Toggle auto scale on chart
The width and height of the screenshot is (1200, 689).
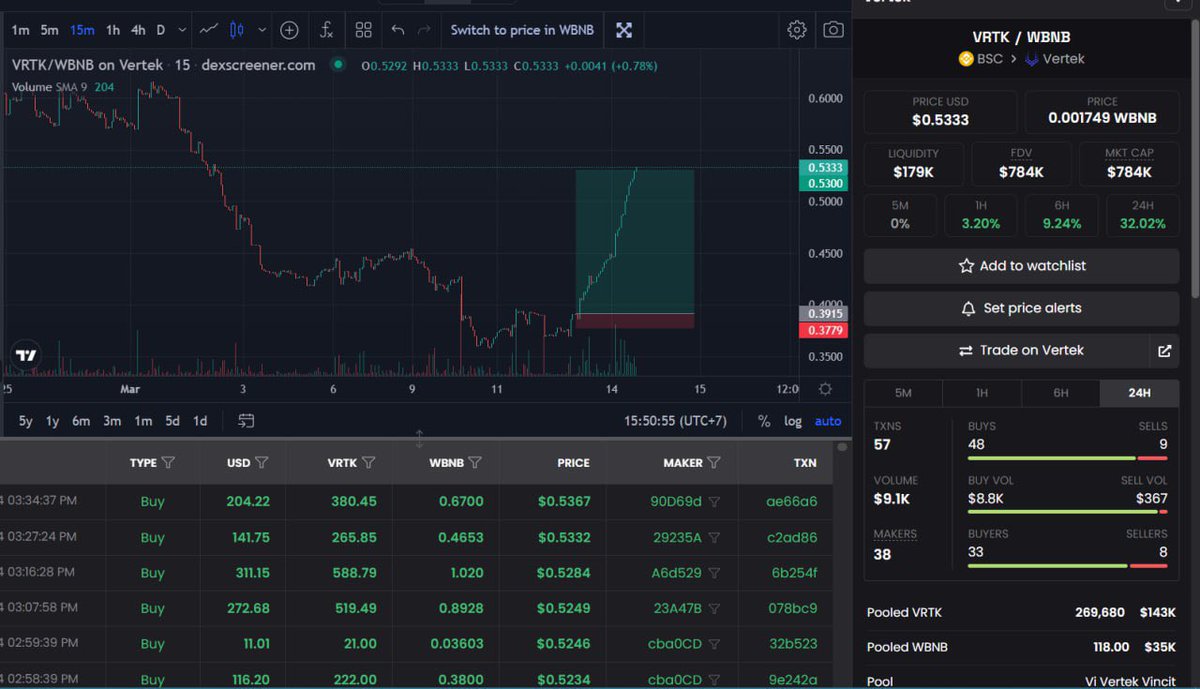[x=828, y=421]
